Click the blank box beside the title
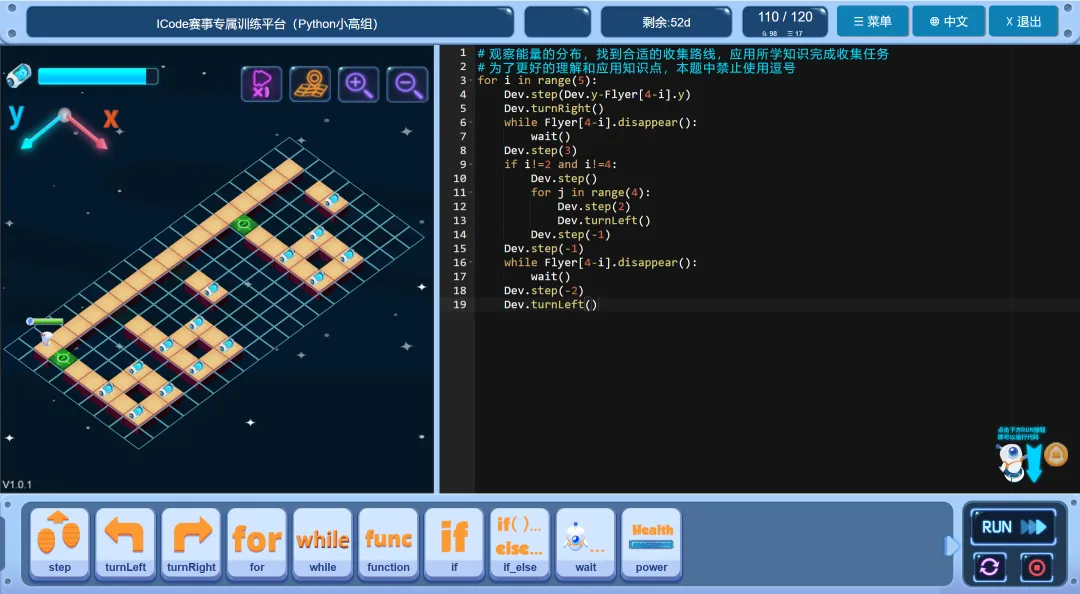The image size is (1080, 594). 557,22
